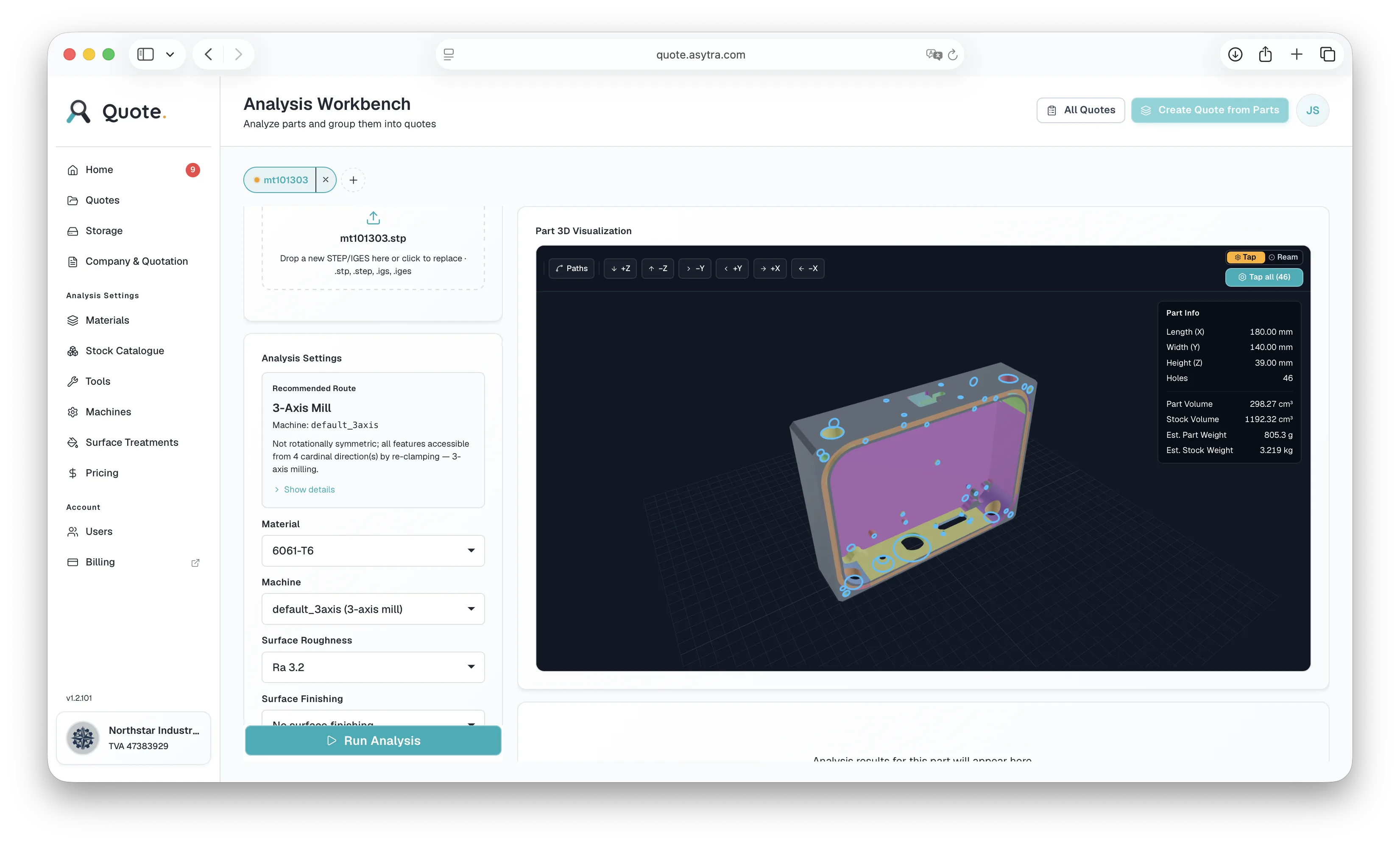Select the mt101303 part tab
This screenshot has height=845, width=1400.
click(x=280, y=180)
